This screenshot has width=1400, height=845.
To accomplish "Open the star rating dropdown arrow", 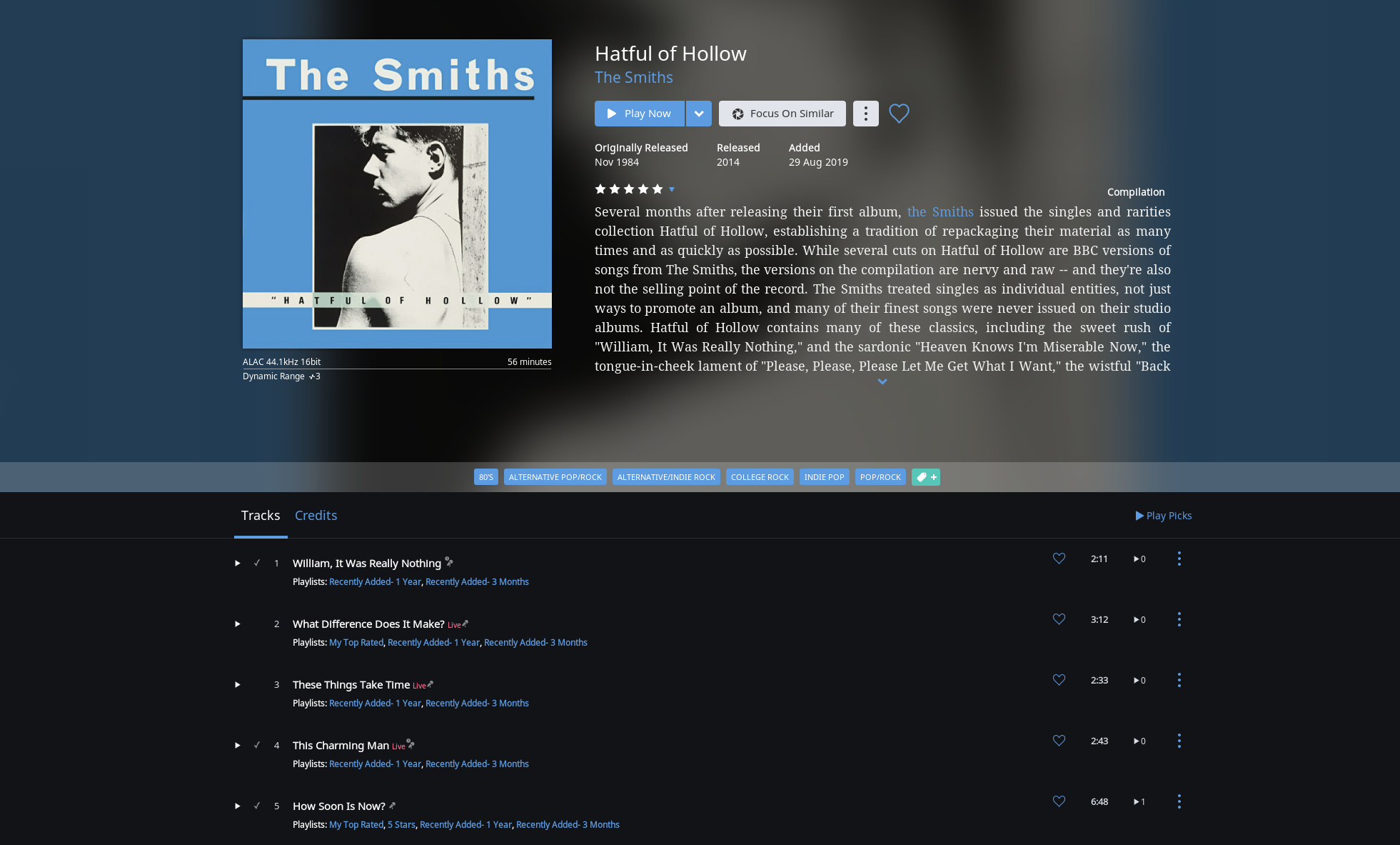I will click(672, 189).
